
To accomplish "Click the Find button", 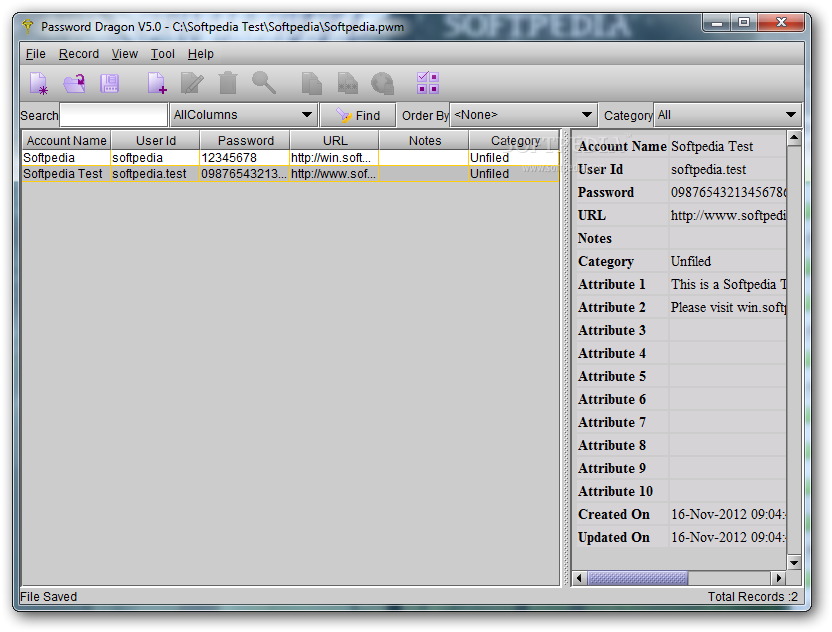I will [358, 115].
